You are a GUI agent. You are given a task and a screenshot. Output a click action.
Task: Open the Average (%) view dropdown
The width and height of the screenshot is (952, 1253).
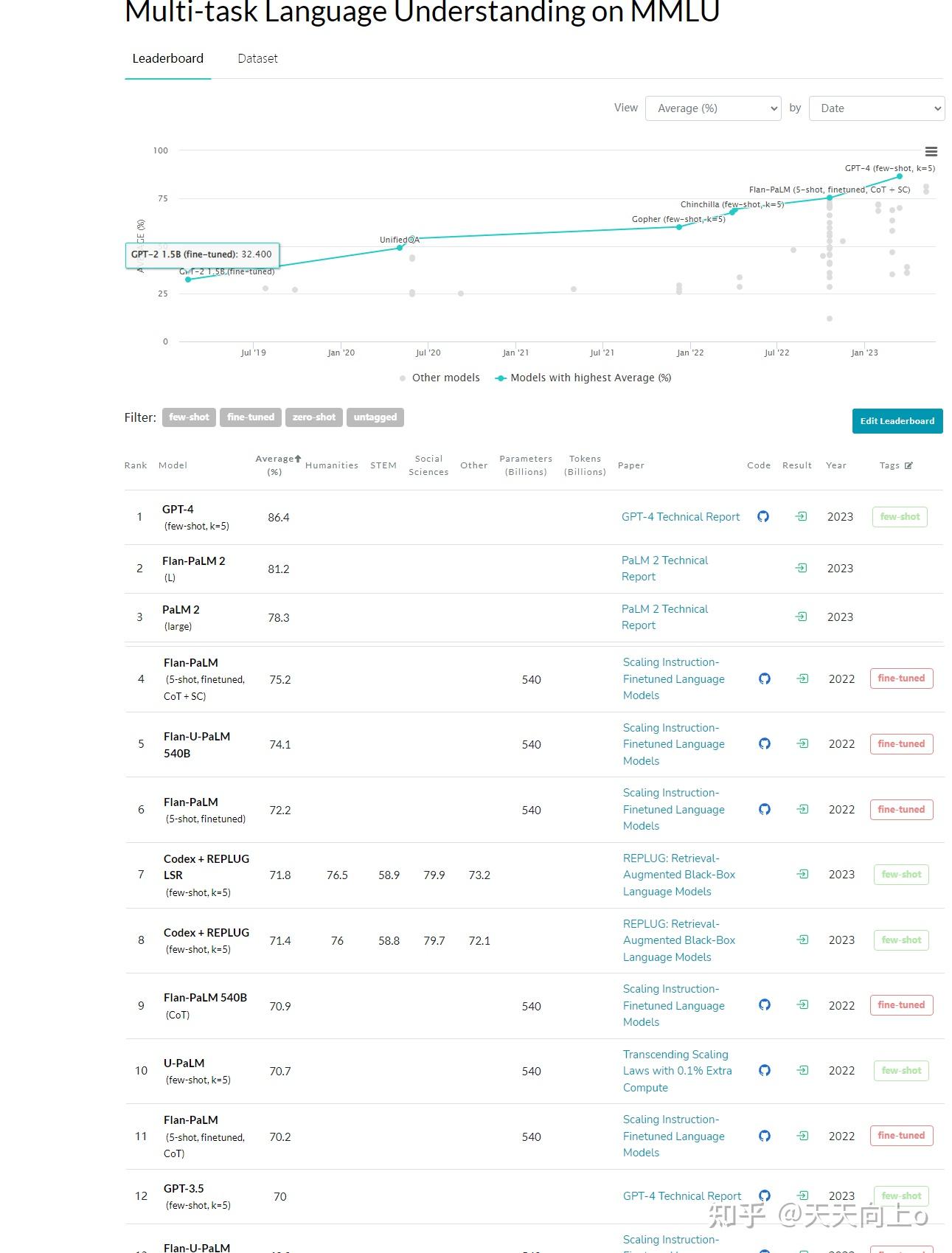tap(713, 108)
